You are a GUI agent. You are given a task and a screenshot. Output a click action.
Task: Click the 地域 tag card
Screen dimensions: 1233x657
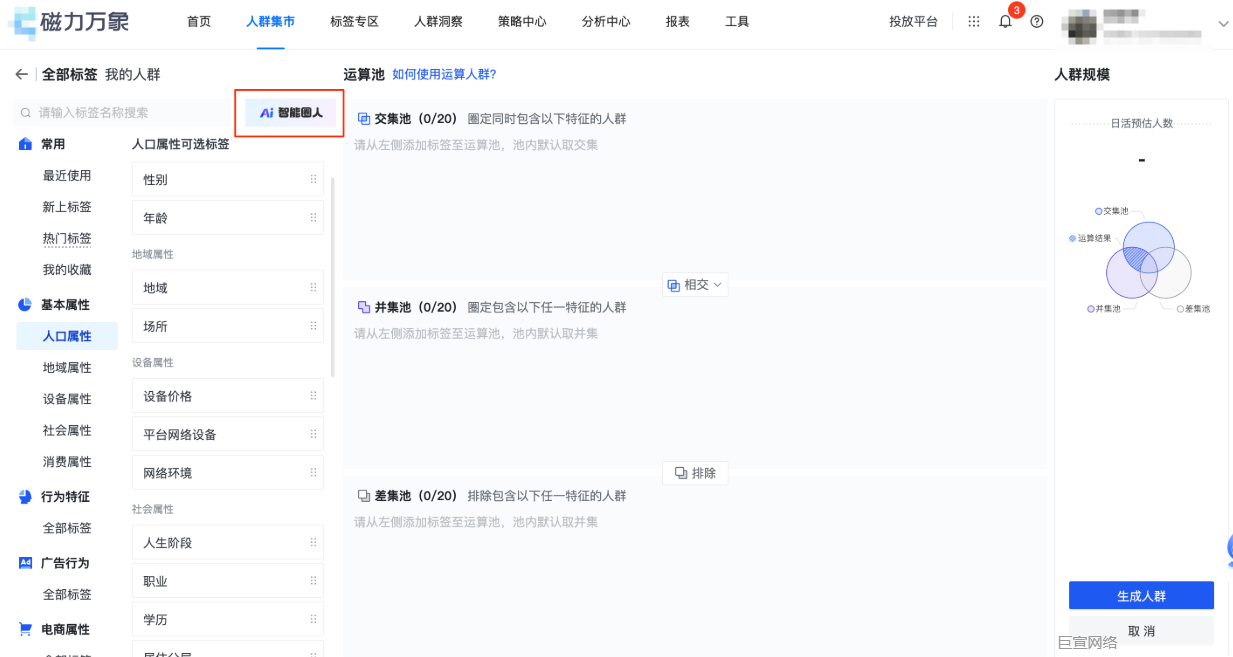pos(228,288)
